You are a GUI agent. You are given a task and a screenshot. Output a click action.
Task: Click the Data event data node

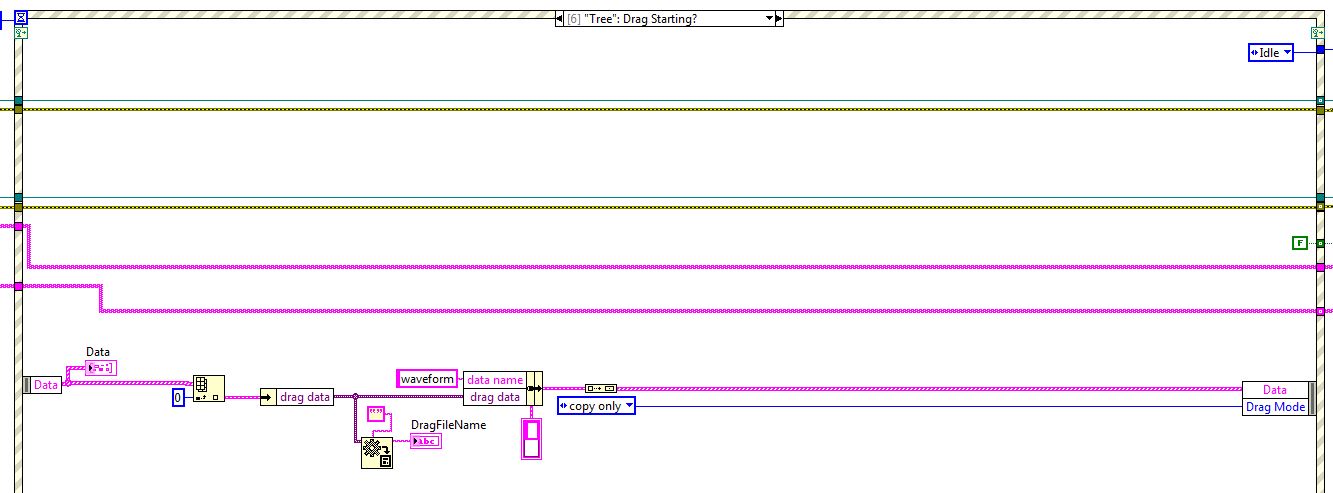point(42,384)
